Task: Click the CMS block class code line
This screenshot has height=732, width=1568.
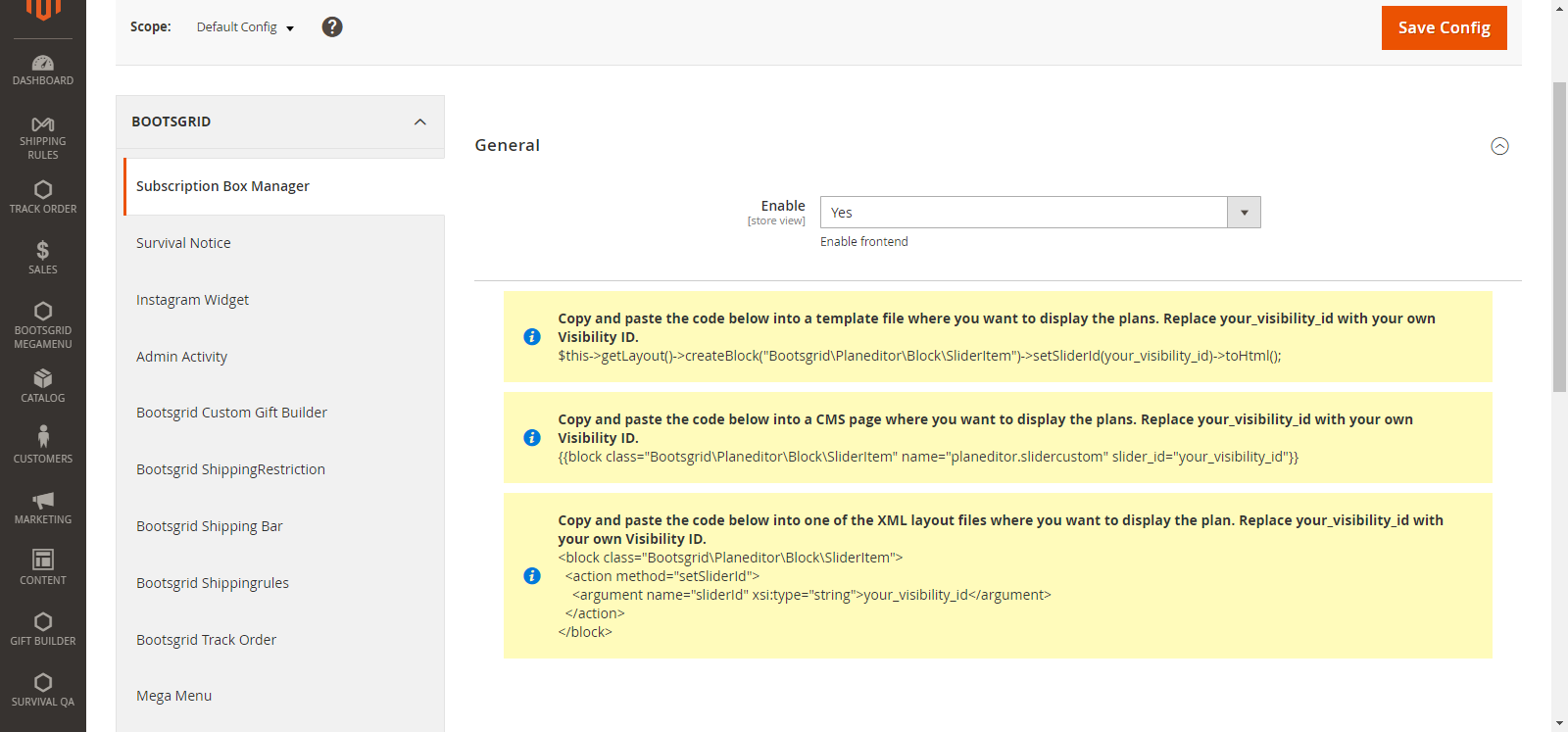Action: [x=928, y=457]
